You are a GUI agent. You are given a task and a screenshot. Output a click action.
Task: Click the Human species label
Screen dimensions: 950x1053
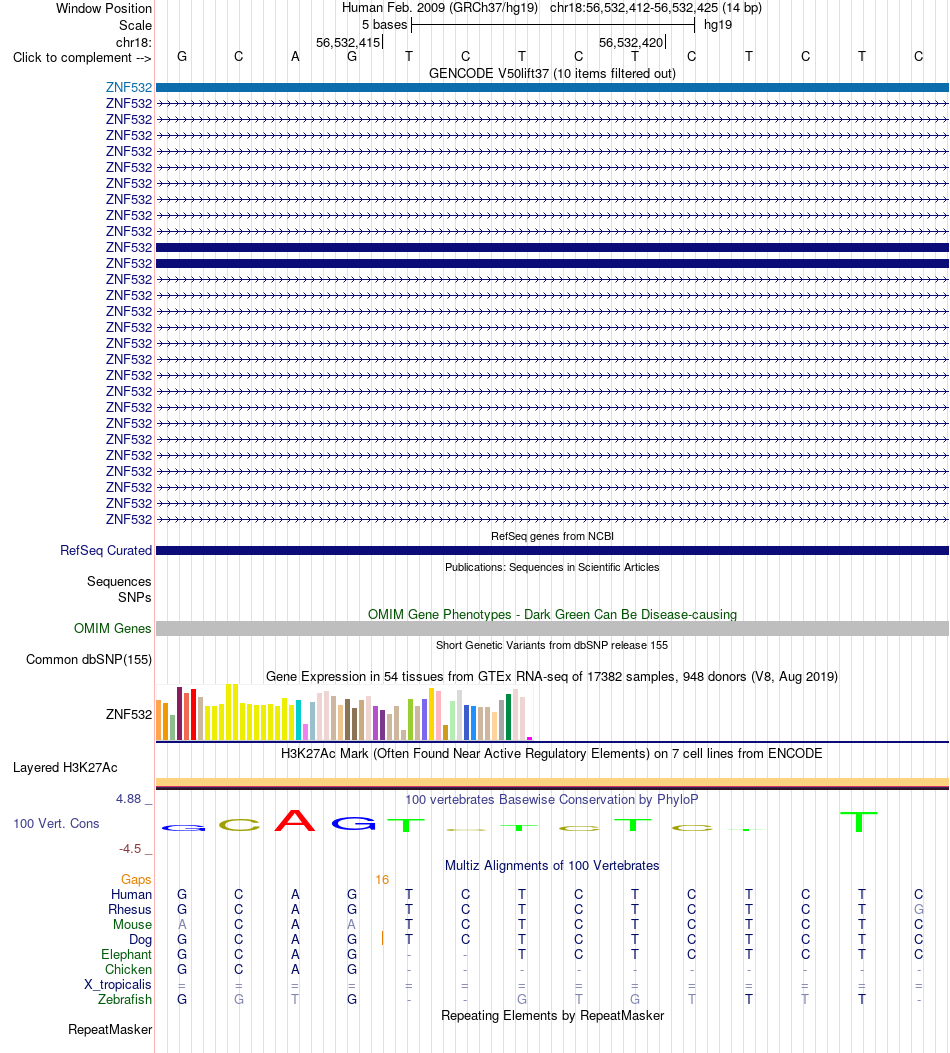point(132,895)
